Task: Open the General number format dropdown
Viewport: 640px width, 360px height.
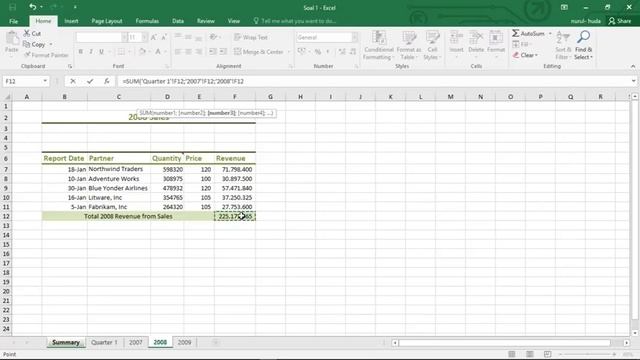Action: point(354,37)
